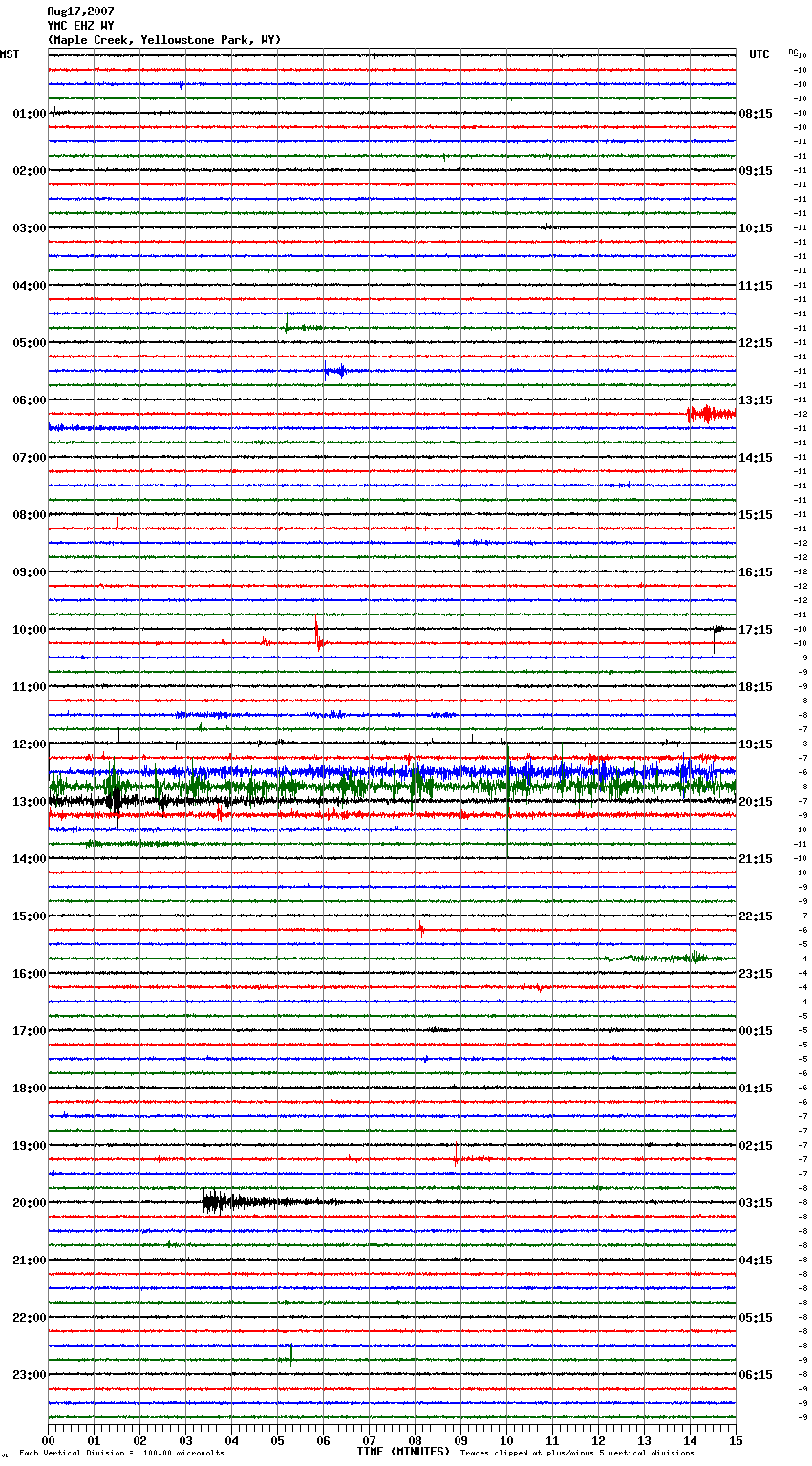Click minute '12' on the bottom axis

click(x=598, y=1440)
